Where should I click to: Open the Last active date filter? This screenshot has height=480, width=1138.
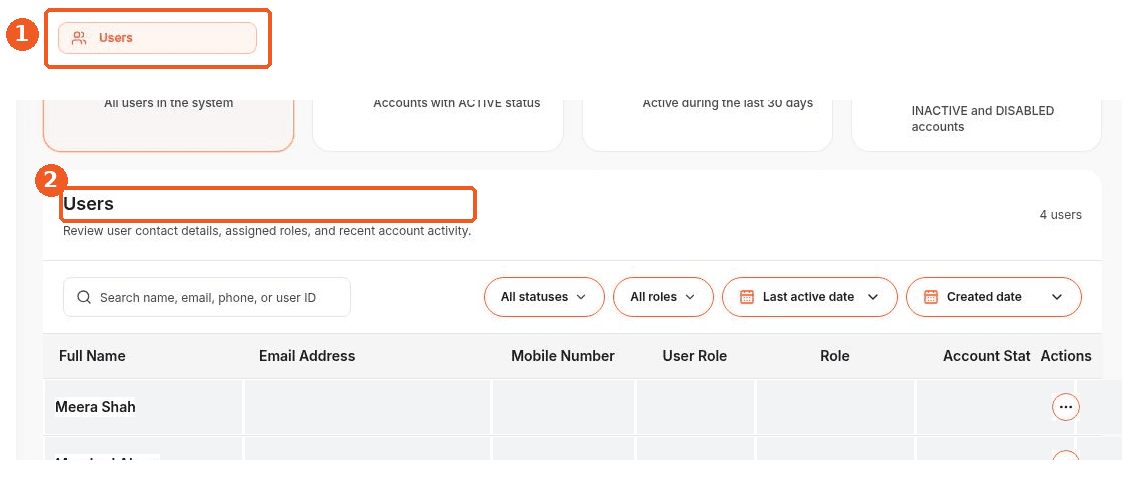tap(810, 297)
